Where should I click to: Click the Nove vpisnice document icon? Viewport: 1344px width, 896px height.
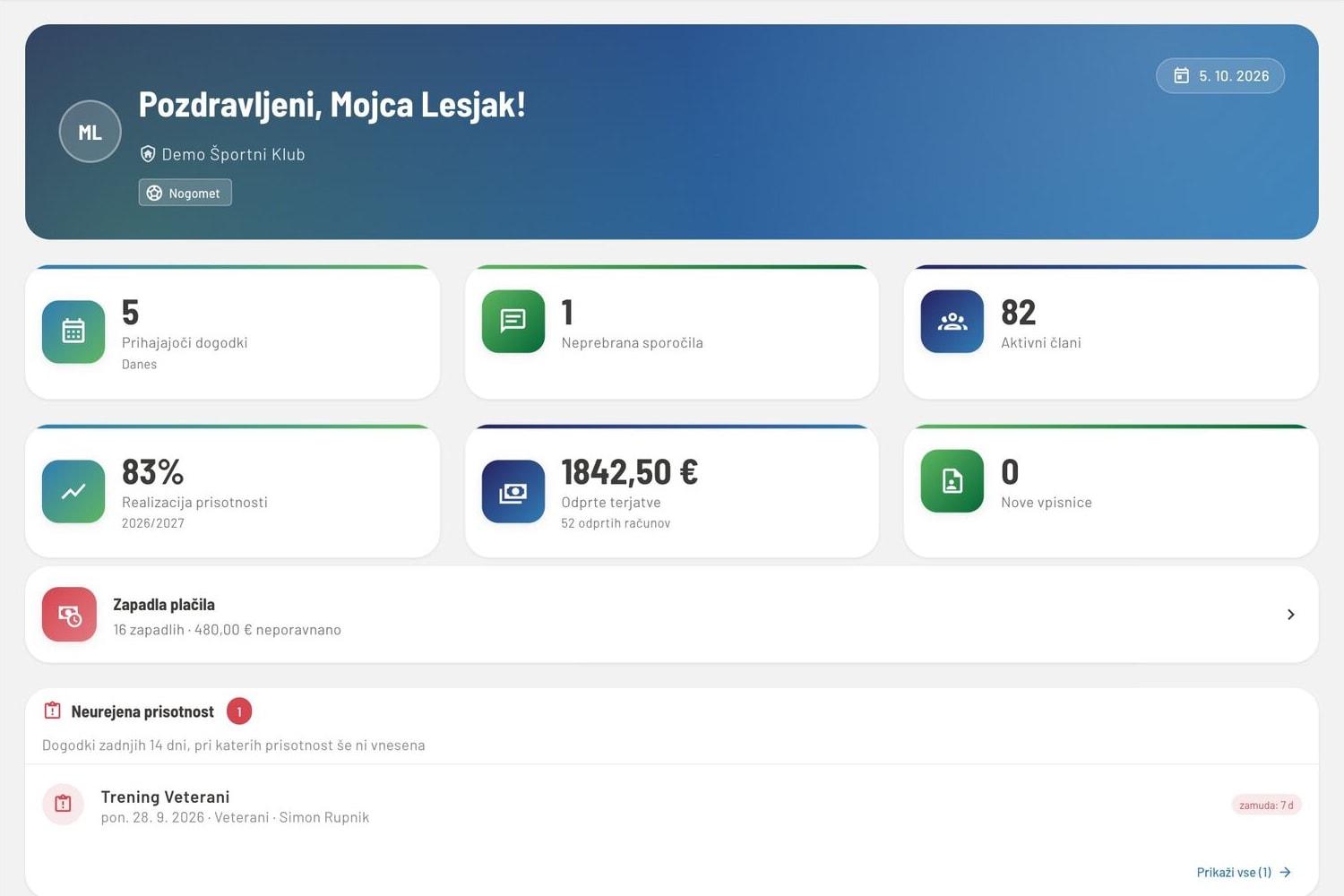click(x=952, y=481)
